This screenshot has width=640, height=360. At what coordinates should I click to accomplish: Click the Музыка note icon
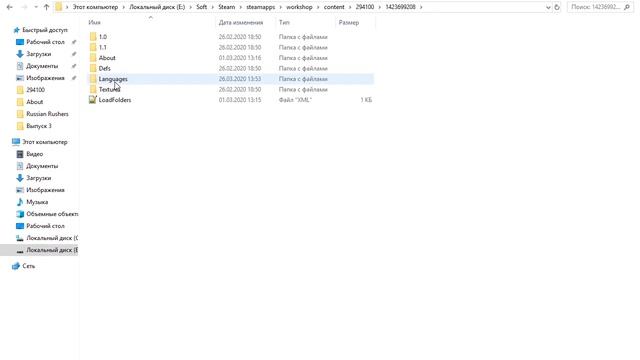20,202
